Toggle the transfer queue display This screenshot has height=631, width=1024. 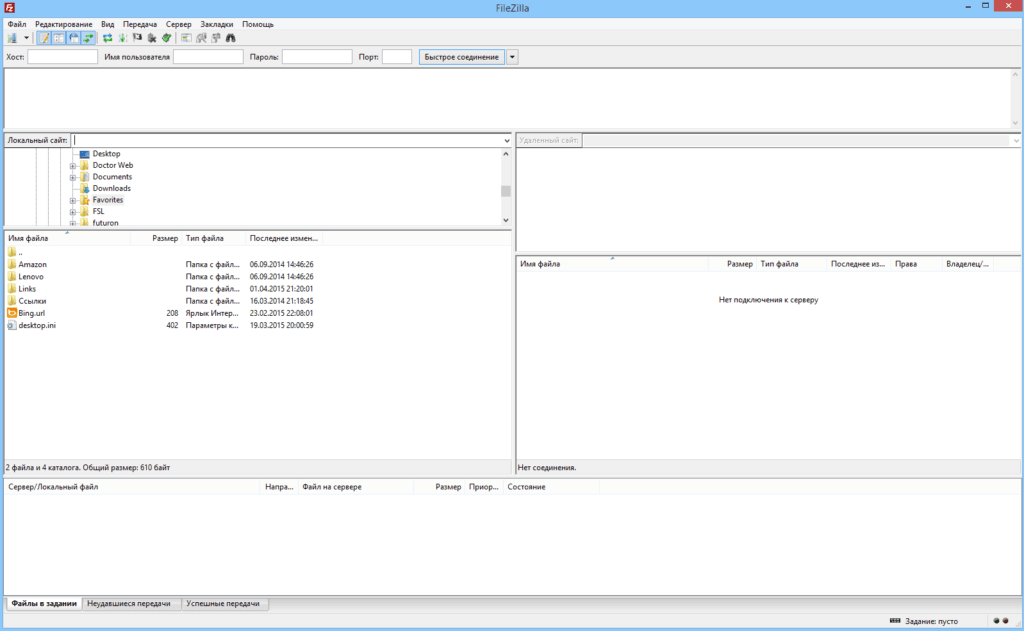pyautogui.click(x=88, y=39)
